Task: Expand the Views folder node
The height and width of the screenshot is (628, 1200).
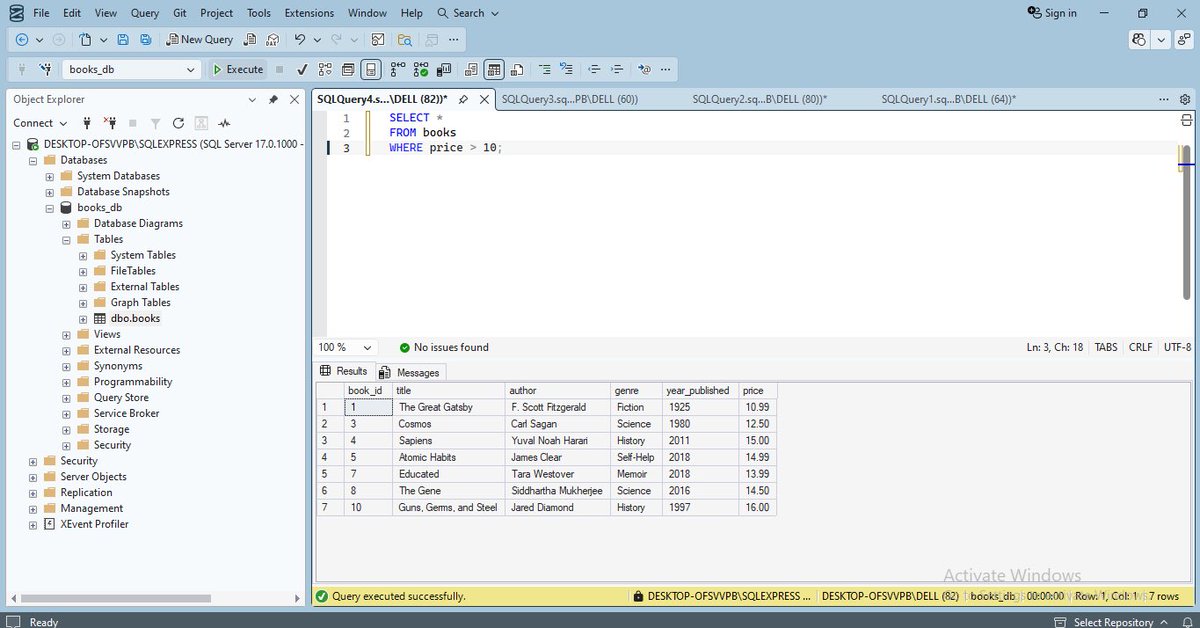Action: (66, 334)
